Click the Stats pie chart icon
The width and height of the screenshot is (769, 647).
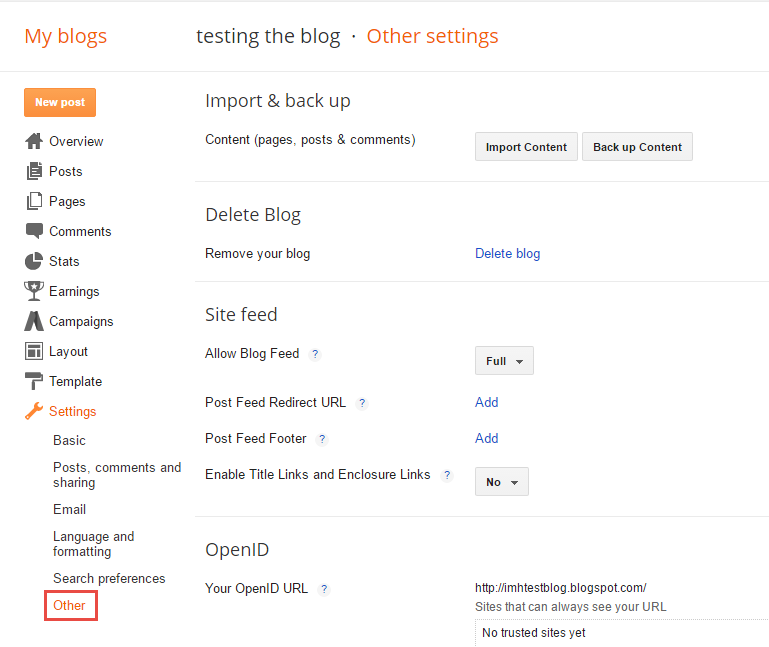pos(34,261)
